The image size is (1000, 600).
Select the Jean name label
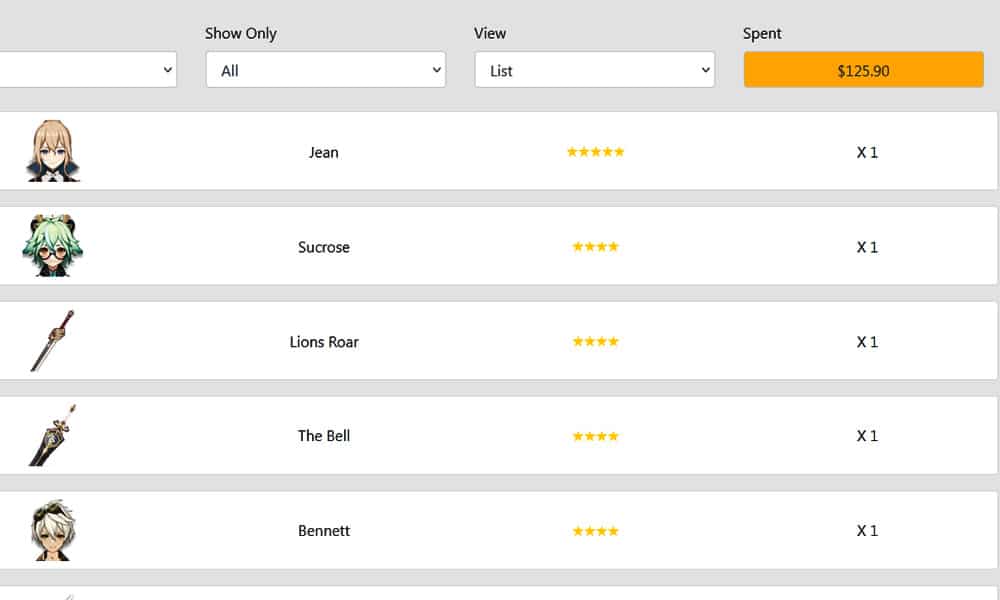tap(324, 152)
